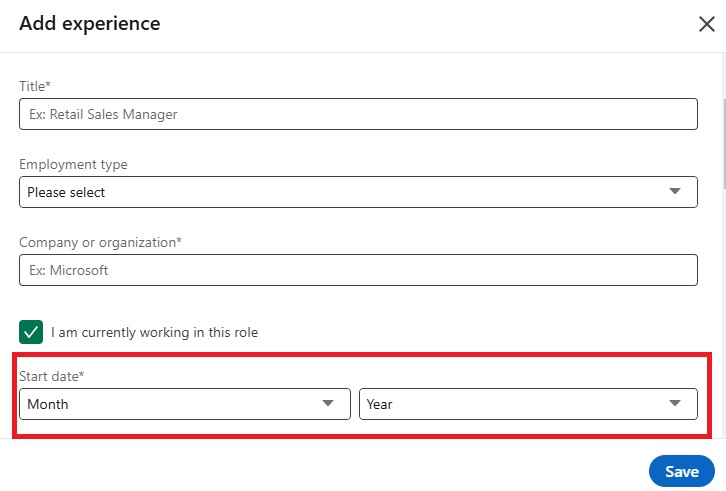726x491 pixels.
Task: Open the Employment type 'Please select' dropdown
Action: 358,192
